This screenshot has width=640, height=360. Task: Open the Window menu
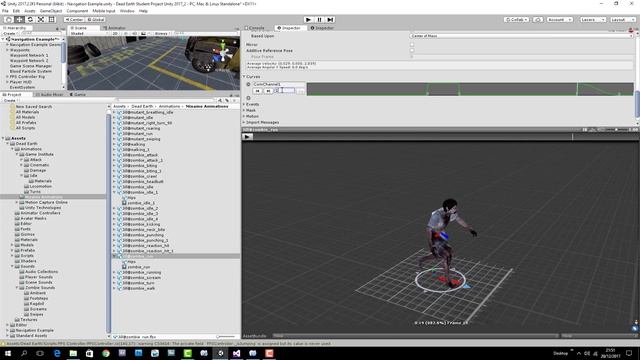[x=127, y=11]
